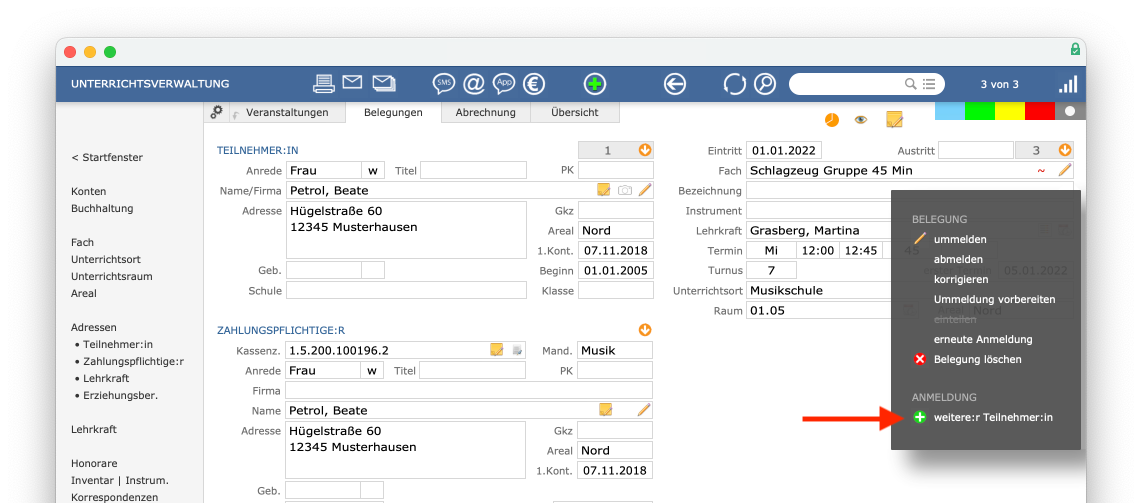Screen dimensions: 1142x503
Task: Click Belegung löschen with red X
Action: coord(977,359)
